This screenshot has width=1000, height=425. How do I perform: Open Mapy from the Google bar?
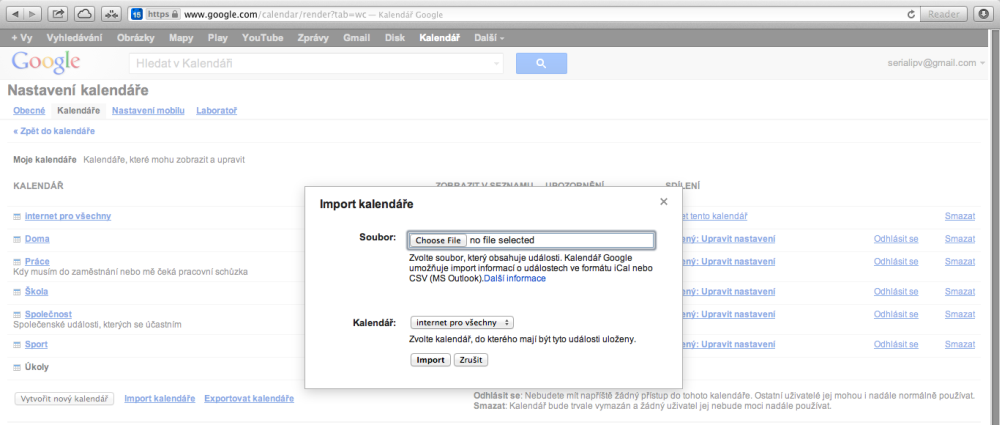click(181, 38)
